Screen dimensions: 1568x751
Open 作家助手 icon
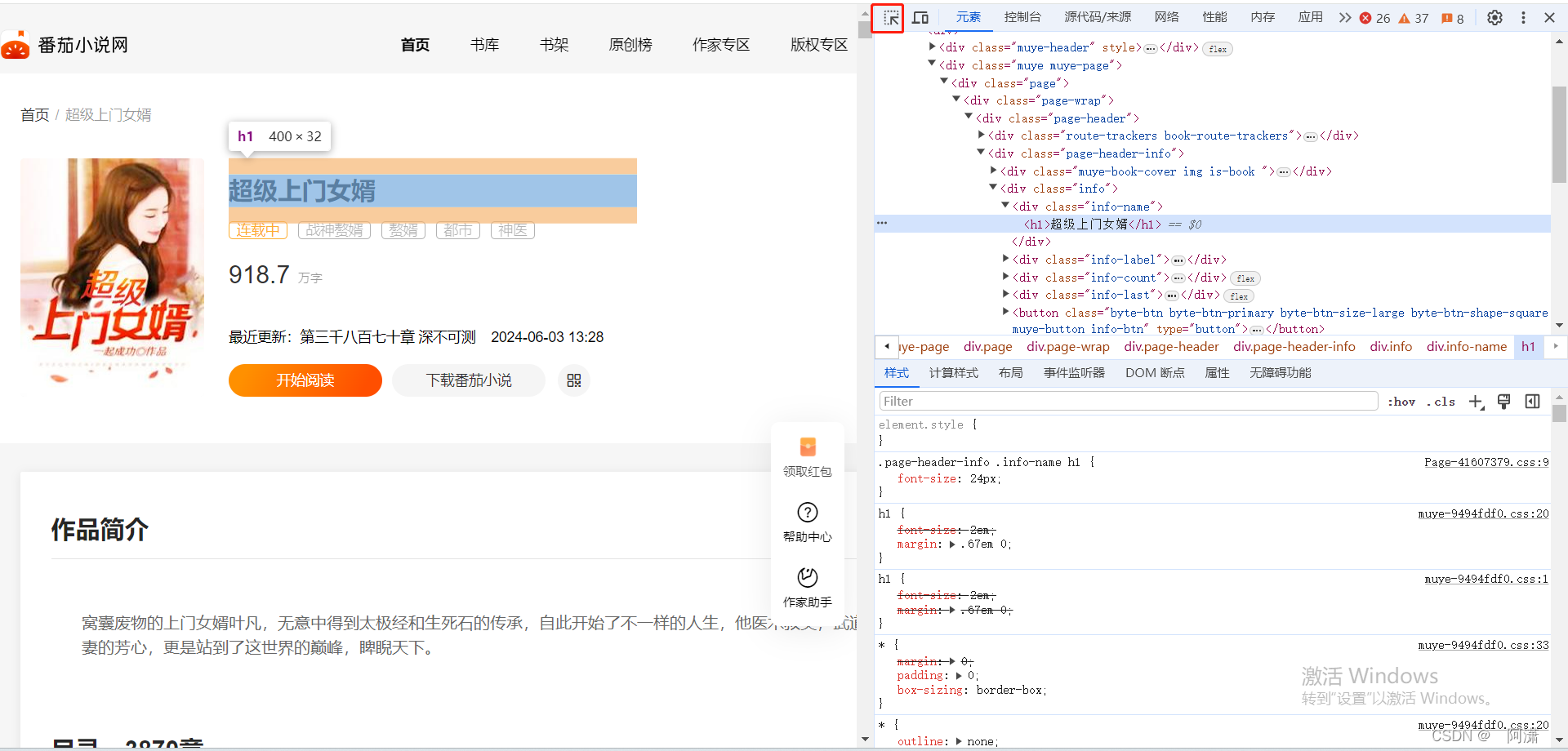pos(808,577)
